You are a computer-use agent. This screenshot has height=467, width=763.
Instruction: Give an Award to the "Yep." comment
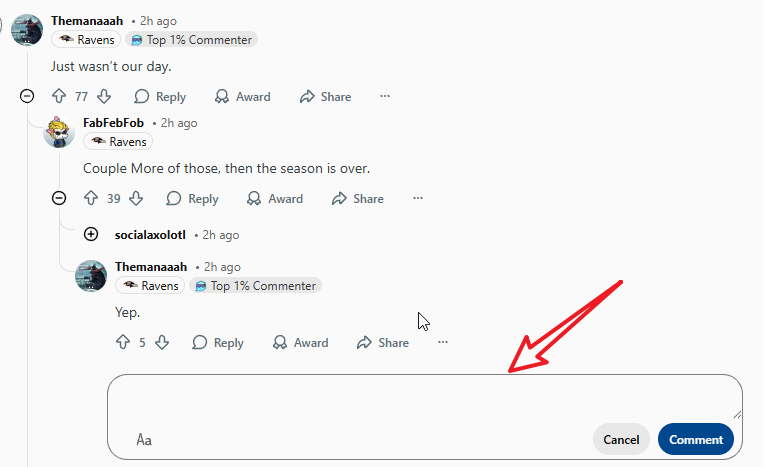point(300,343)
